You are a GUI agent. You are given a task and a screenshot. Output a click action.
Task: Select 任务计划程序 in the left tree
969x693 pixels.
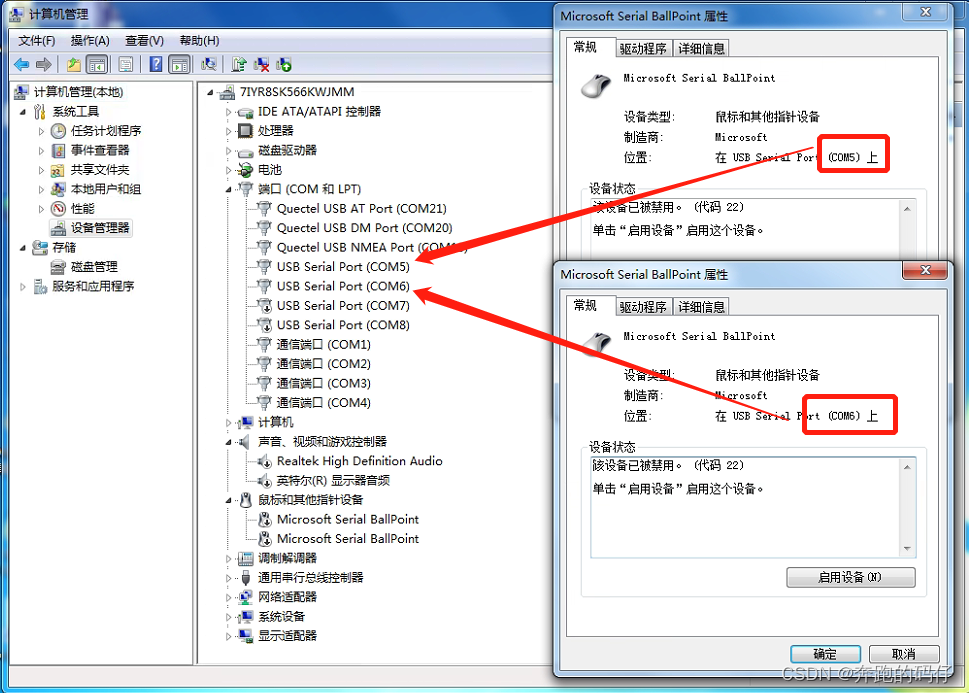[106, 130]
